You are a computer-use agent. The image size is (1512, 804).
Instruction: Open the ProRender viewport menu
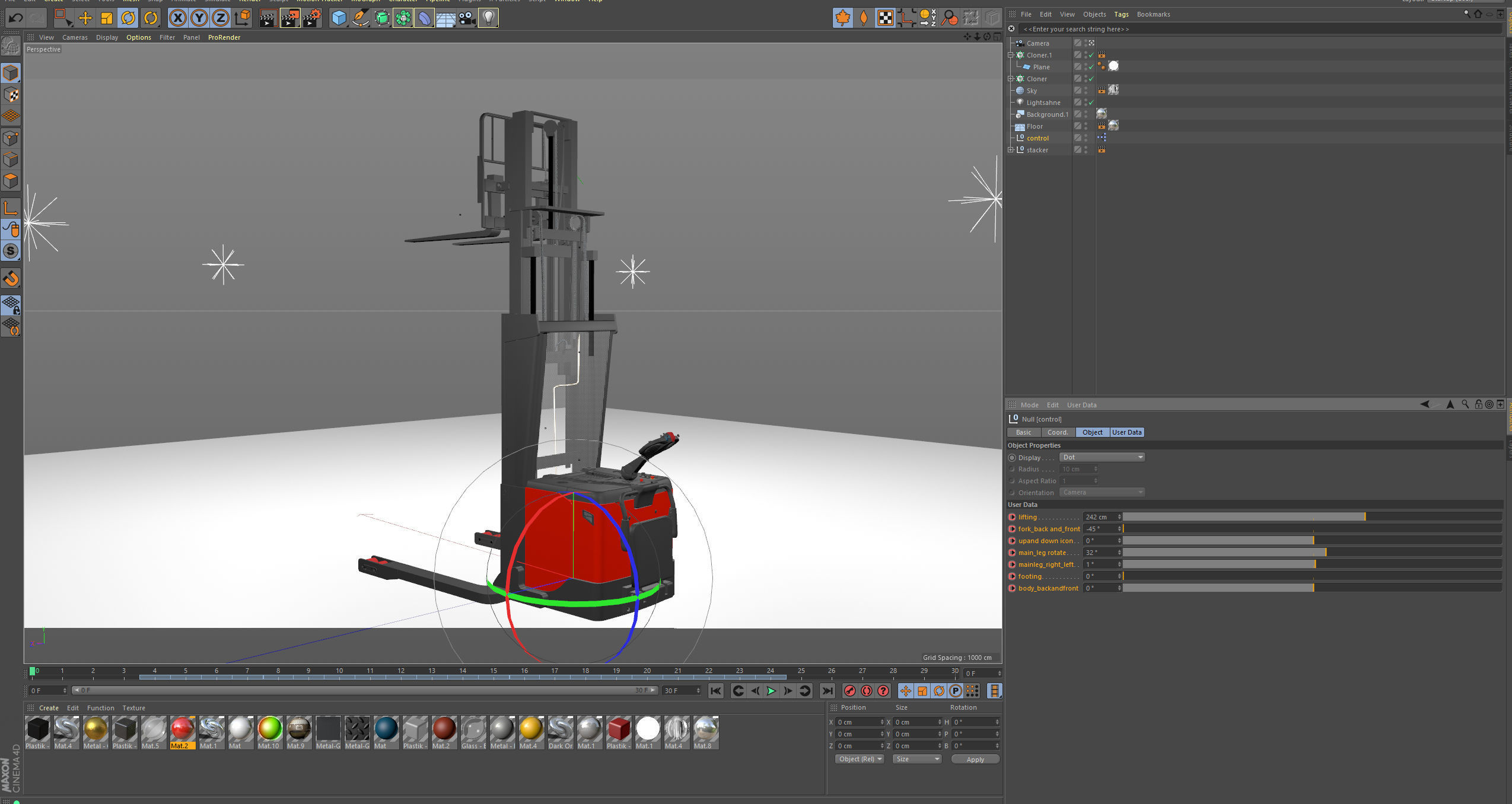[x=224, y=37]
